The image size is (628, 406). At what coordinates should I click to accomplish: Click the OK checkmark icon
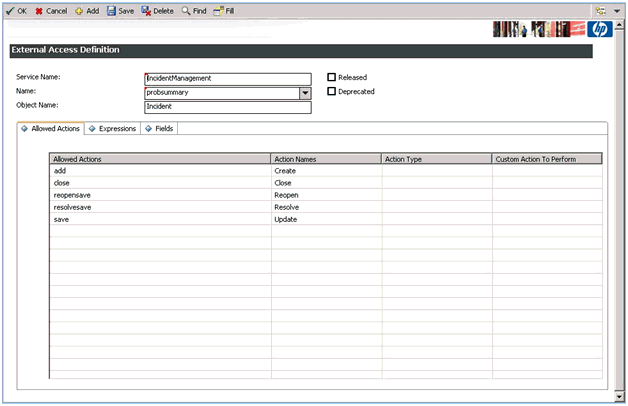(x=10, y=11)
